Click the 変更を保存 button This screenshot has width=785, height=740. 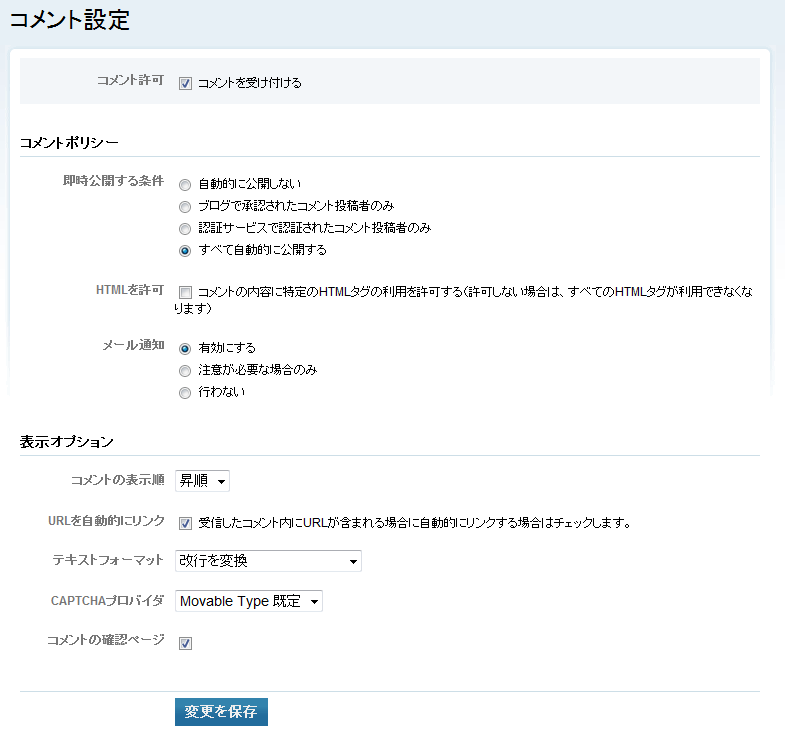221,712
